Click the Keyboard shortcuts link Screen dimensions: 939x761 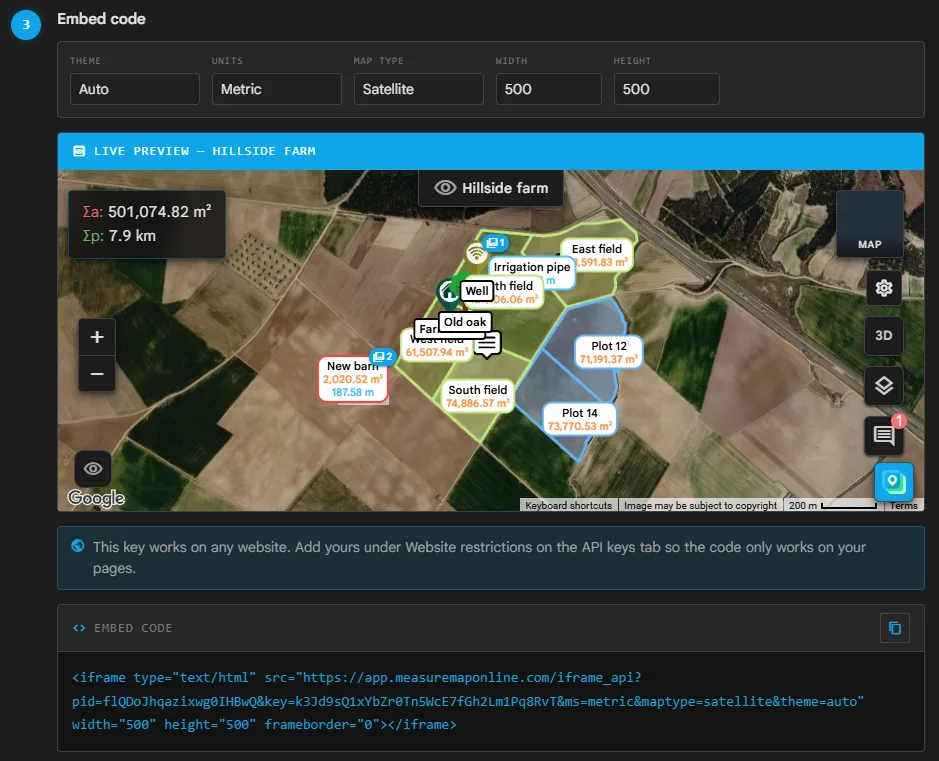pos(569,505)
